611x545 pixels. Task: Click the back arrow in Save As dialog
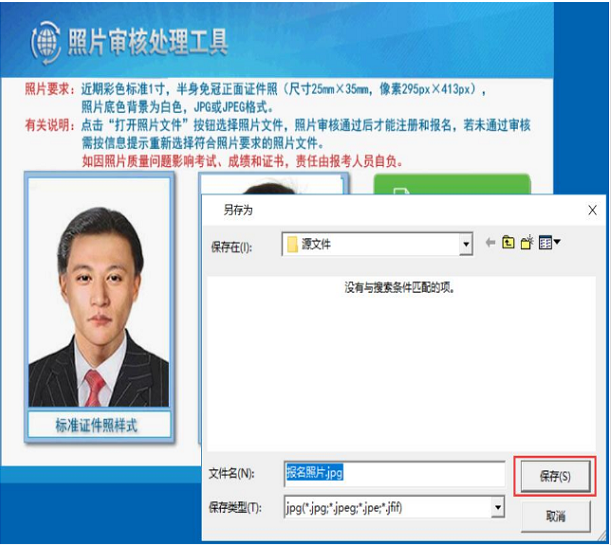pyautogui.click(x=490, y=243)
